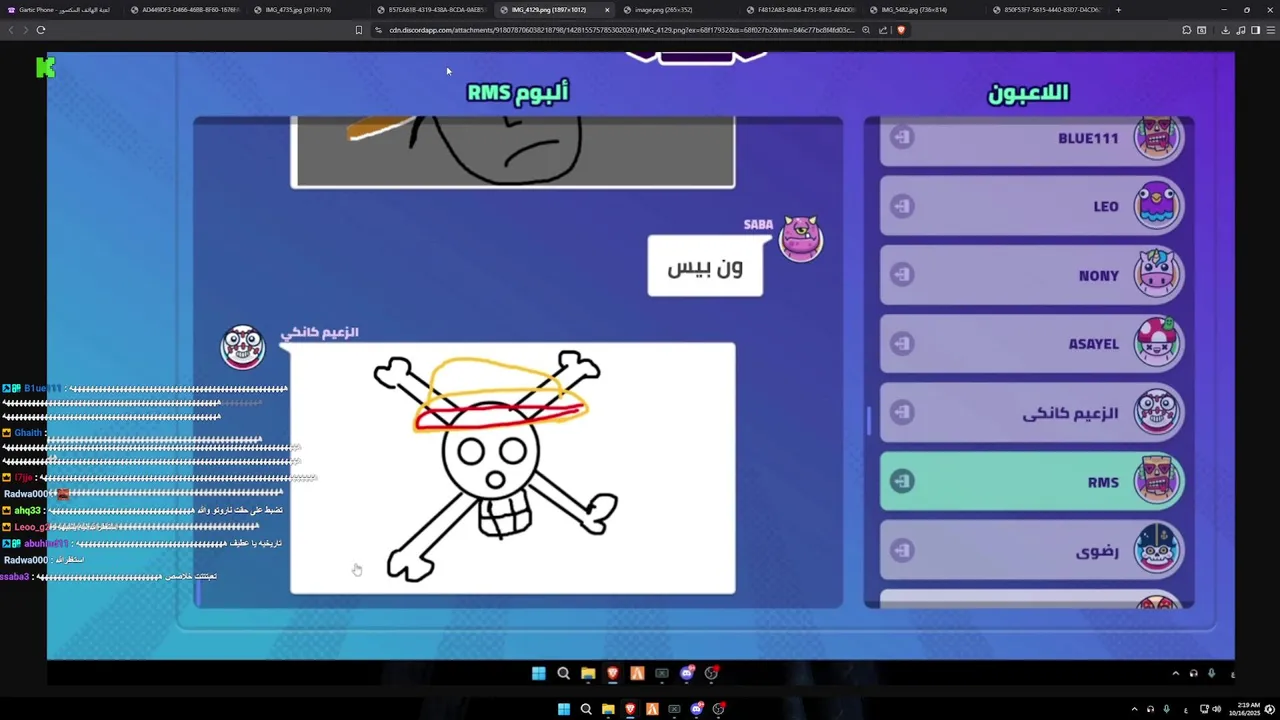Select the ASAYEL player row
This screenshot has width=1280, height=720.
click(x=1032, y=344)
